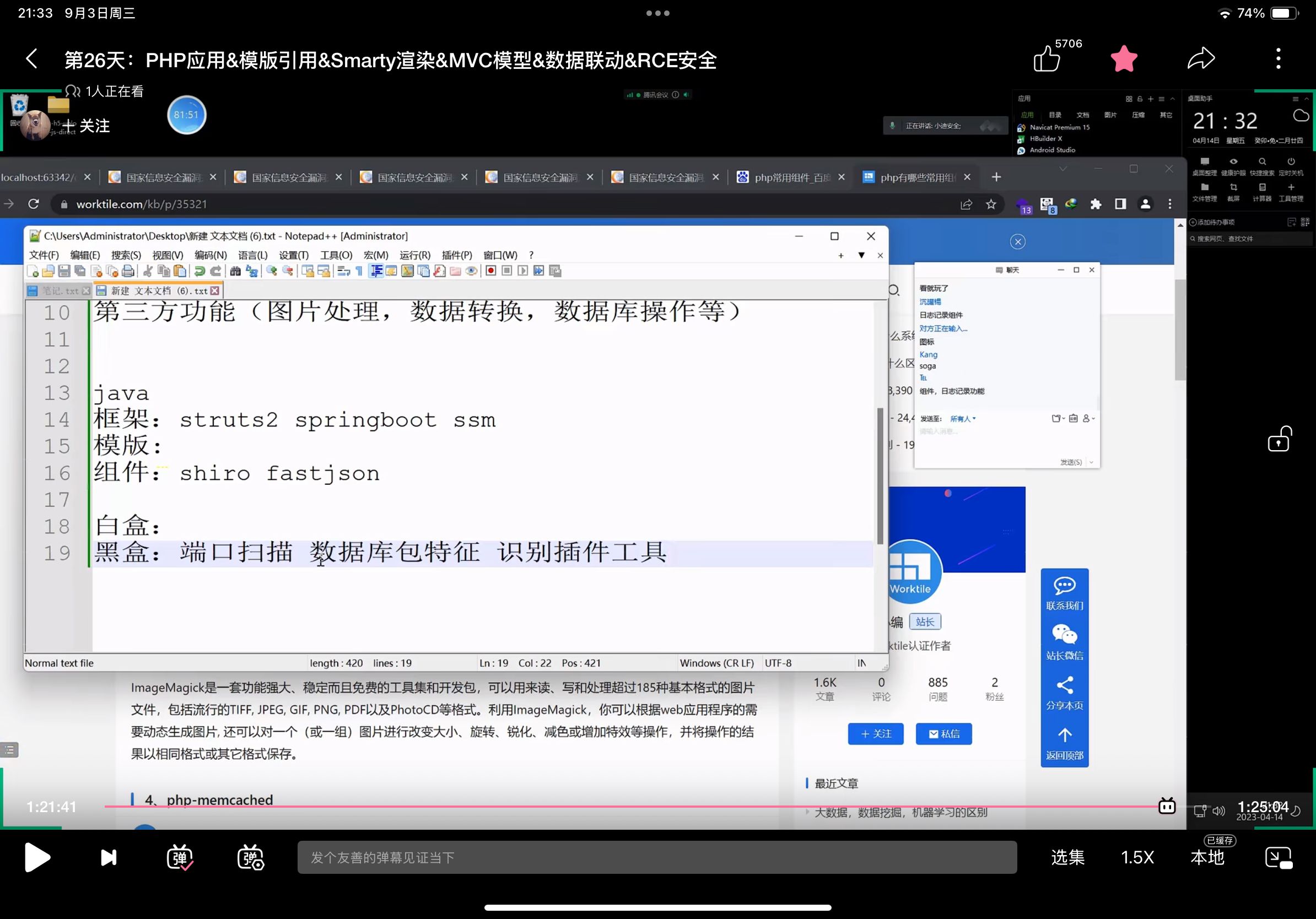This screenshot has height=919, width=1316.
Task: Click the bookmark star in Chrome address bar
Action: 991,204
